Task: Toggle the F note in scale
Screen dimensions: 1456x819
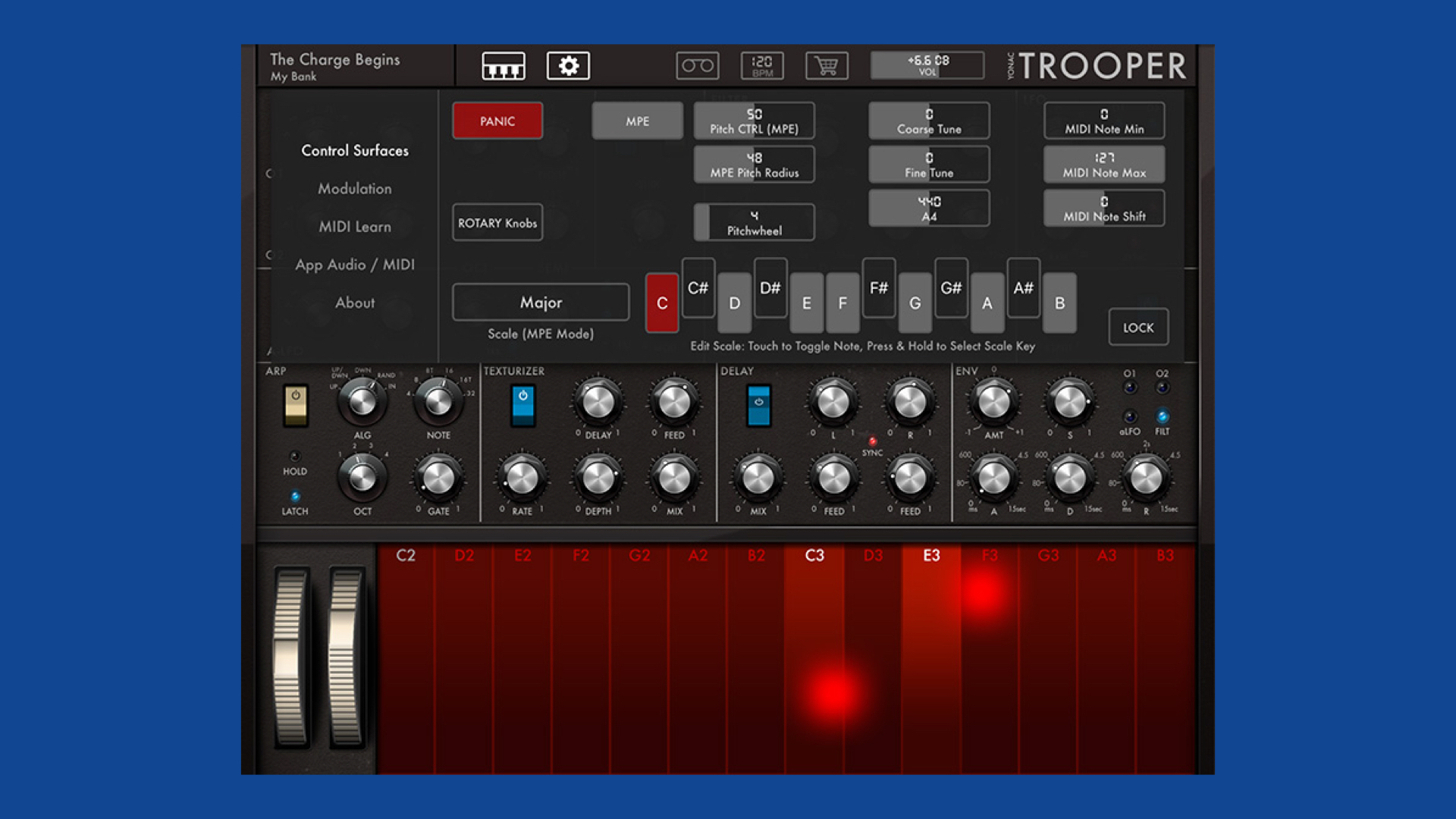Action: 843,303
